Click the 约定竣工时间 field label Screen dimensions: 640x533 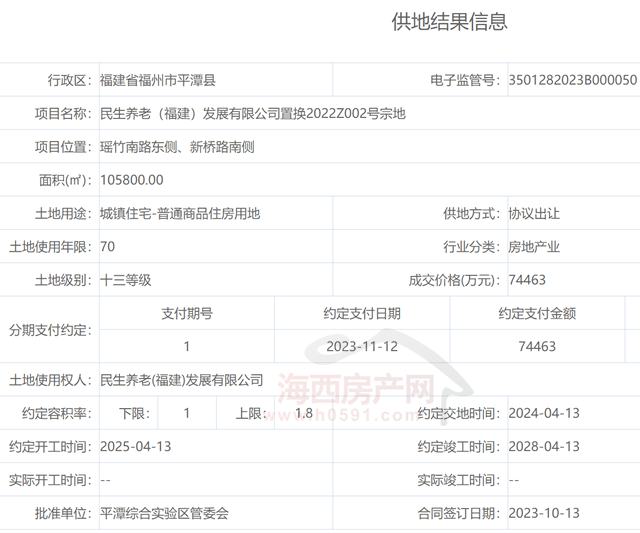pos(459,446)
